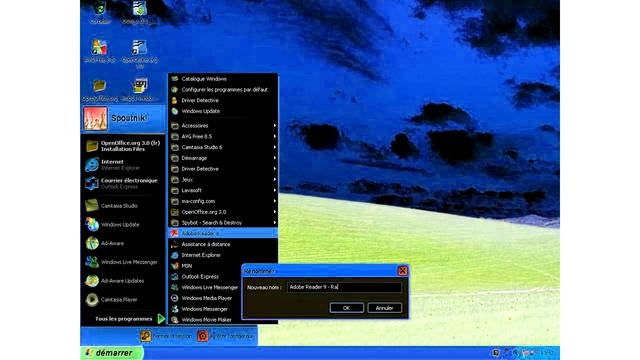Open Assistance à distance
The image size is (640, 360).
[x=223, y=244]
